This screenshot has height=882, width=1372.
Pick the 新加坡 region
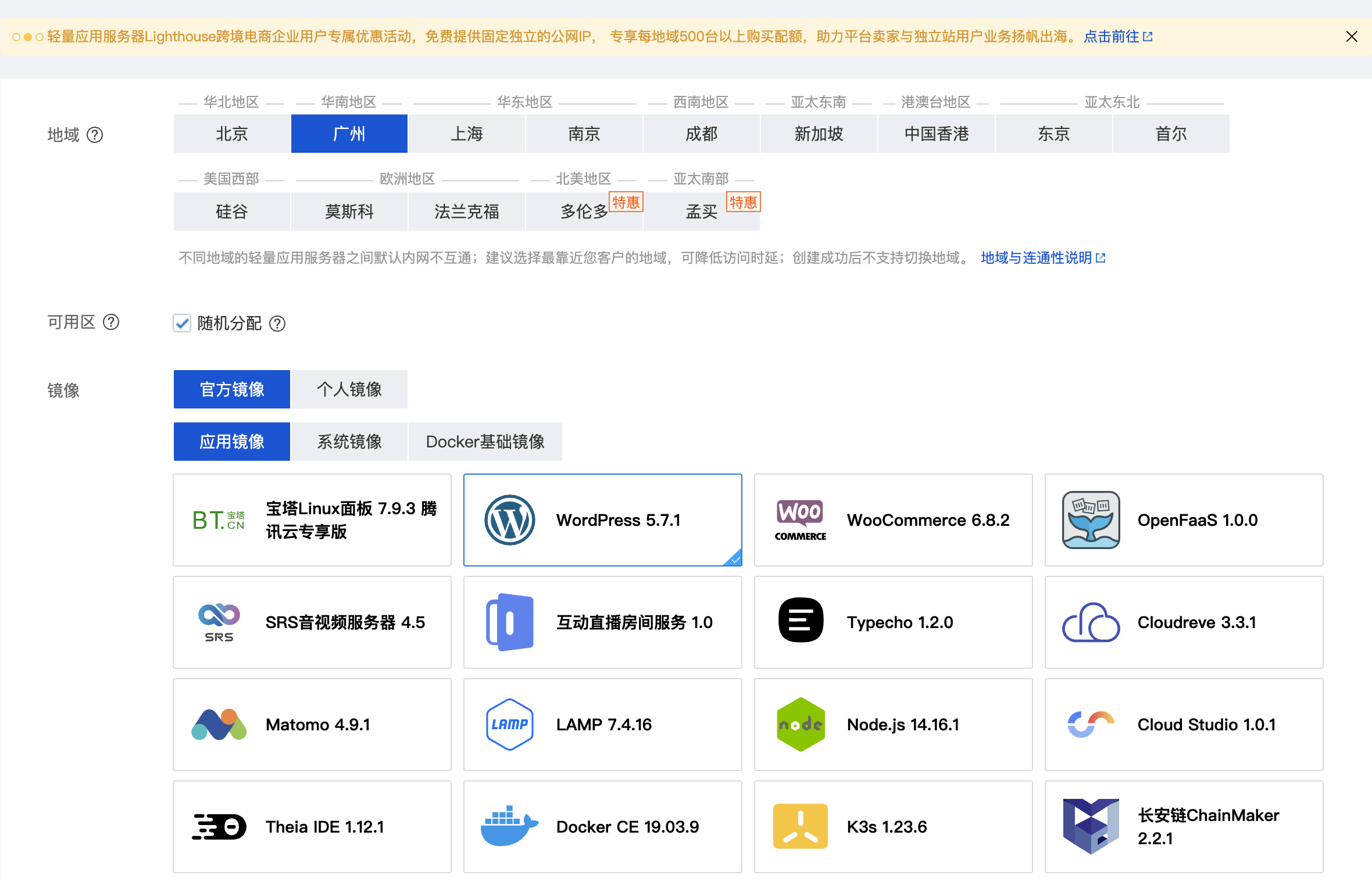coord(819,134)
